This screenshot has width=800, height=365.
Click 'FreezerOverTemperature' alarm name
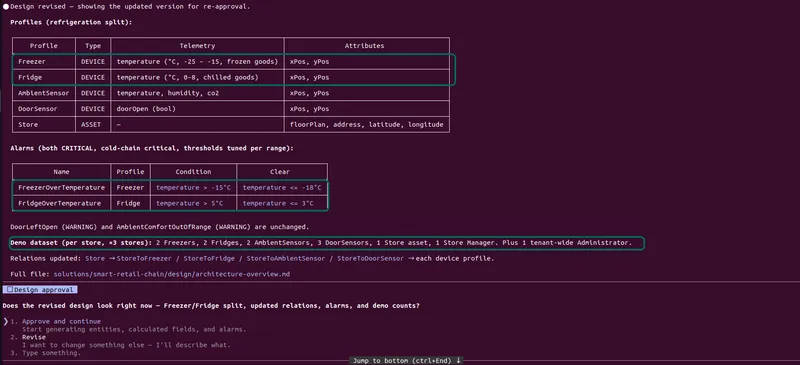point(61,188)
